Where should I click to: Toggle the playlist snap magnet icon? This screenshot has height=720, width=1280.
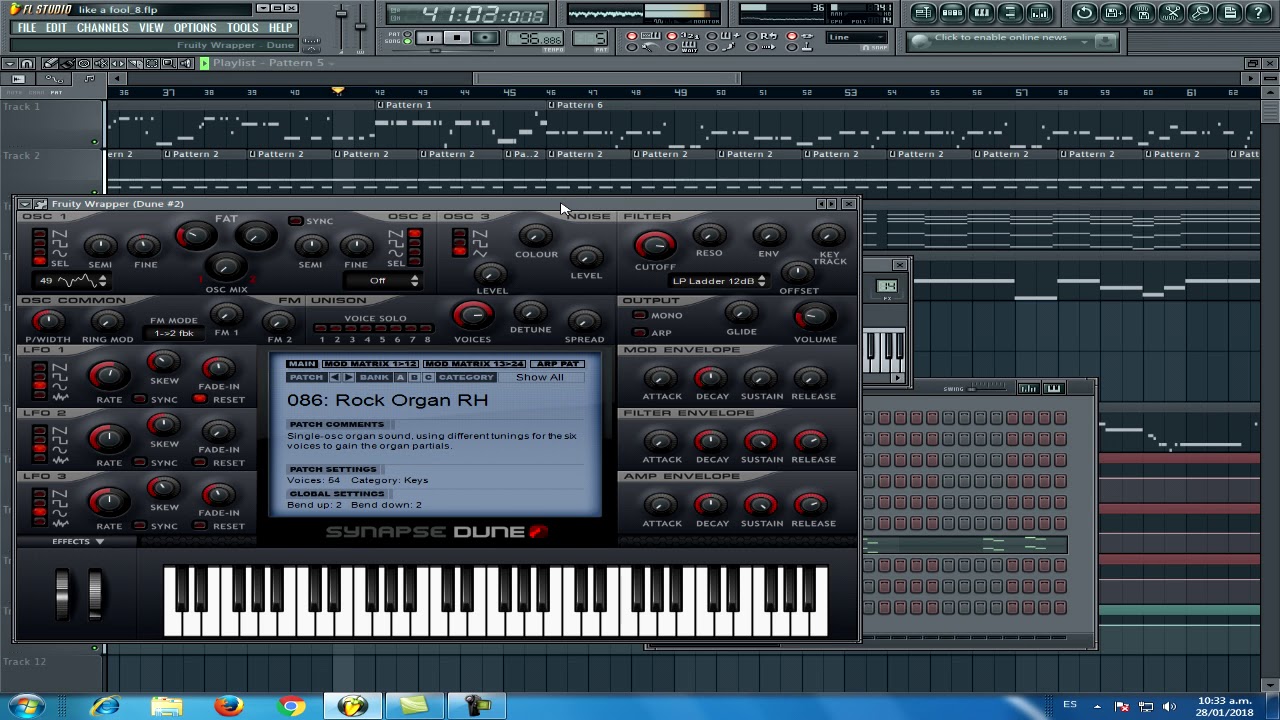coord(27,63)
